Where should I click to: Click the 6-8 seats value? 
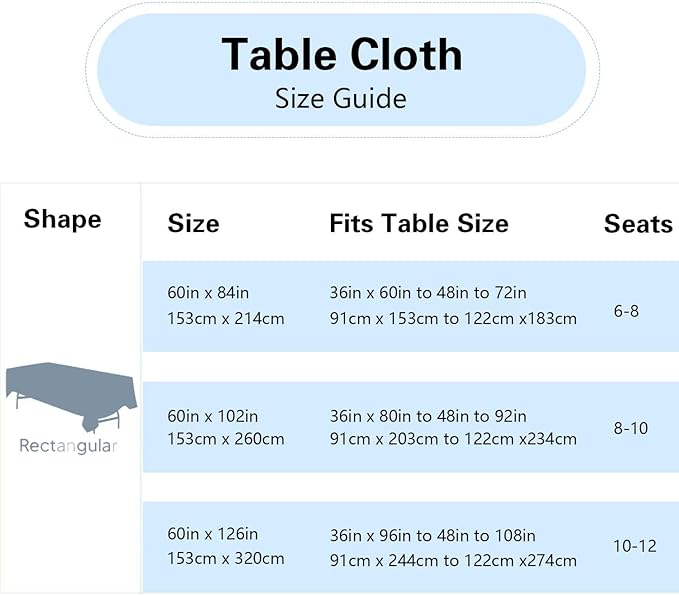626,311
